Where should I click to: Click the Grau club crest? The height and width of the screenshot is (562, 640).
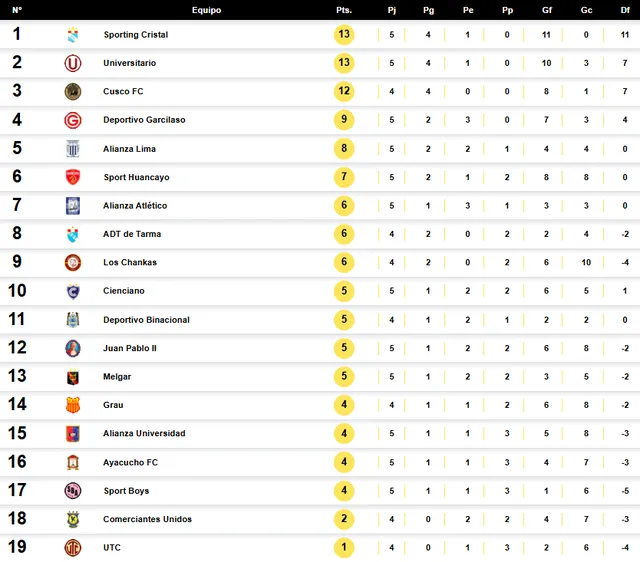pos(72,405)
